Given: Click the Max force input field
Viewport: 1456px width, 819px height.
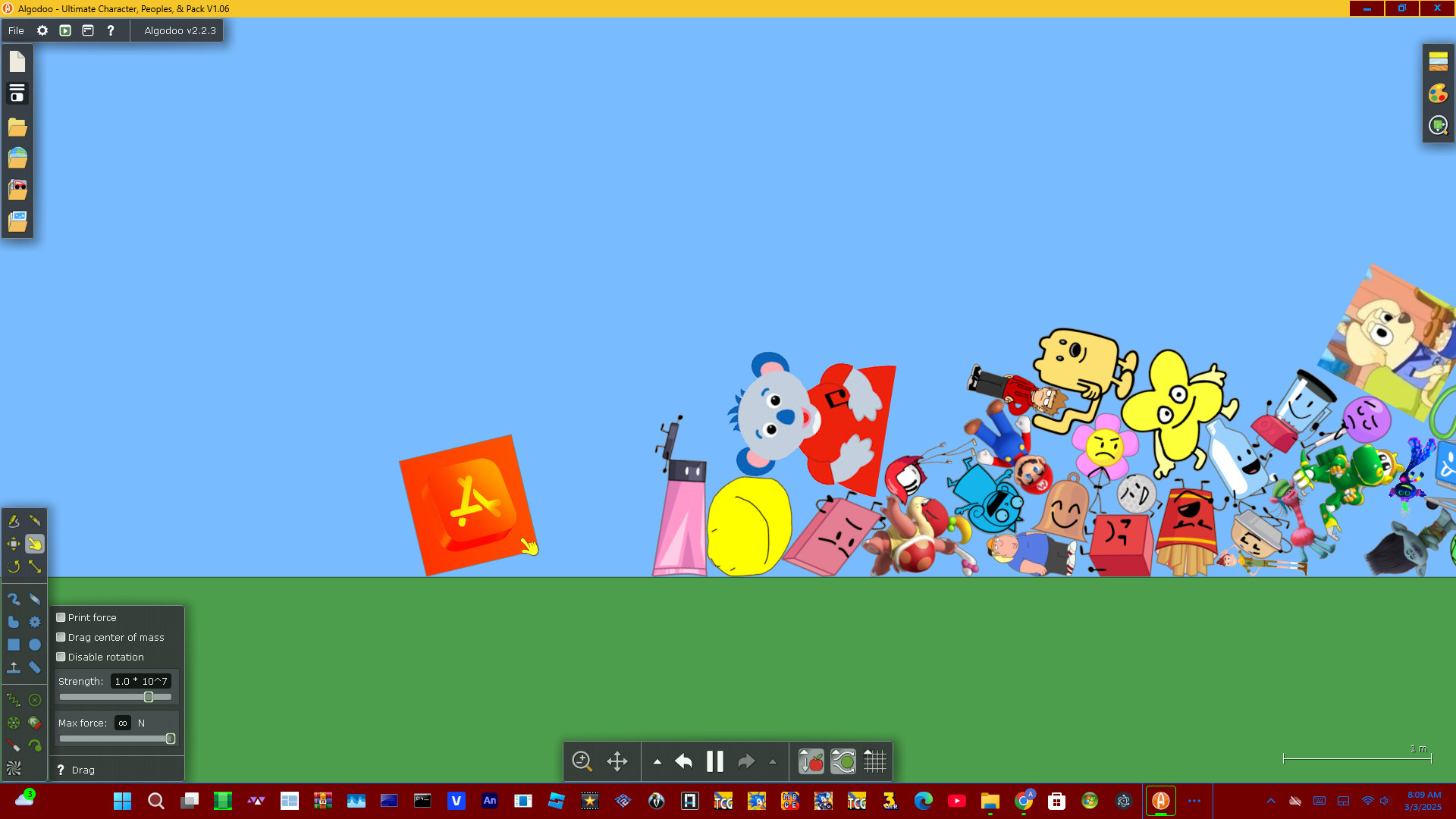Looking at the screenshot, I should (122, 723).
